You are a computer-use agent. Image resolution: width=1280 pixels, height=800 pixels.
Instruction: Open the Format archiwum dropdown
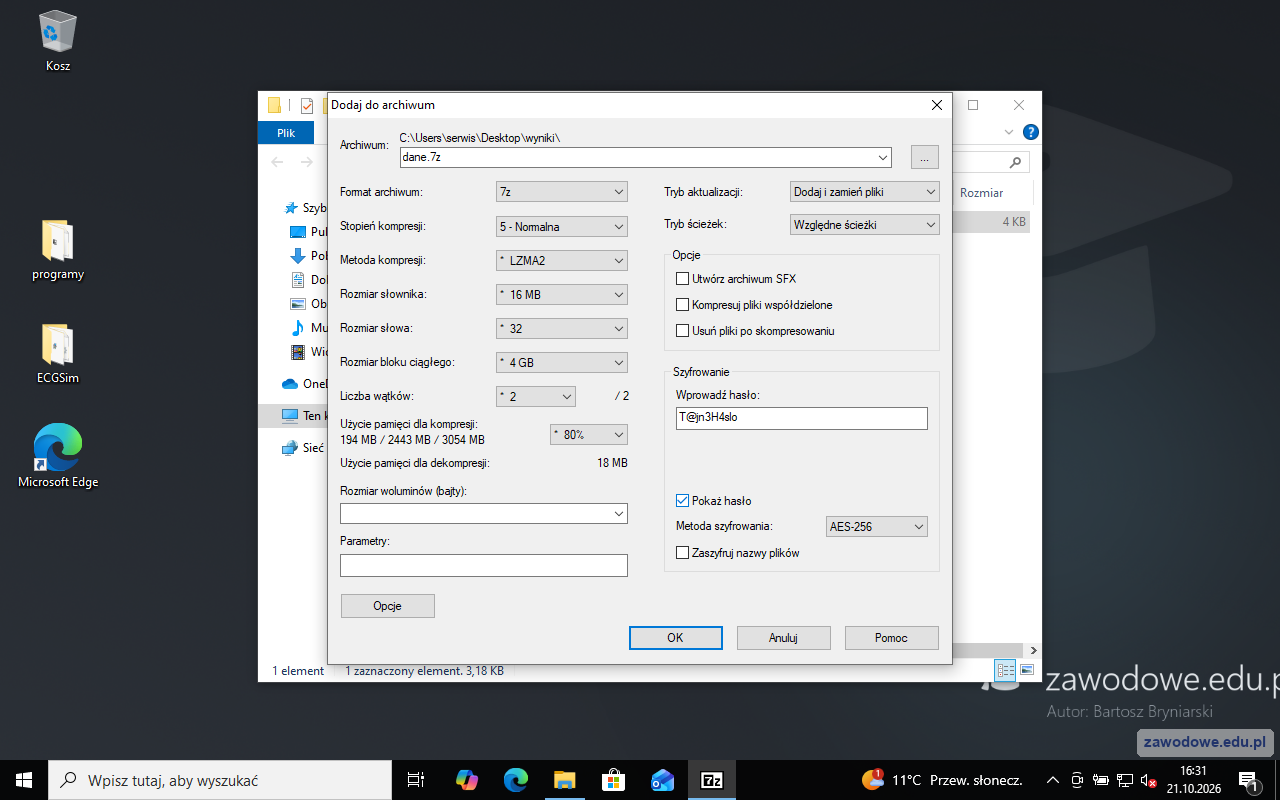click(x=562, y=192)
